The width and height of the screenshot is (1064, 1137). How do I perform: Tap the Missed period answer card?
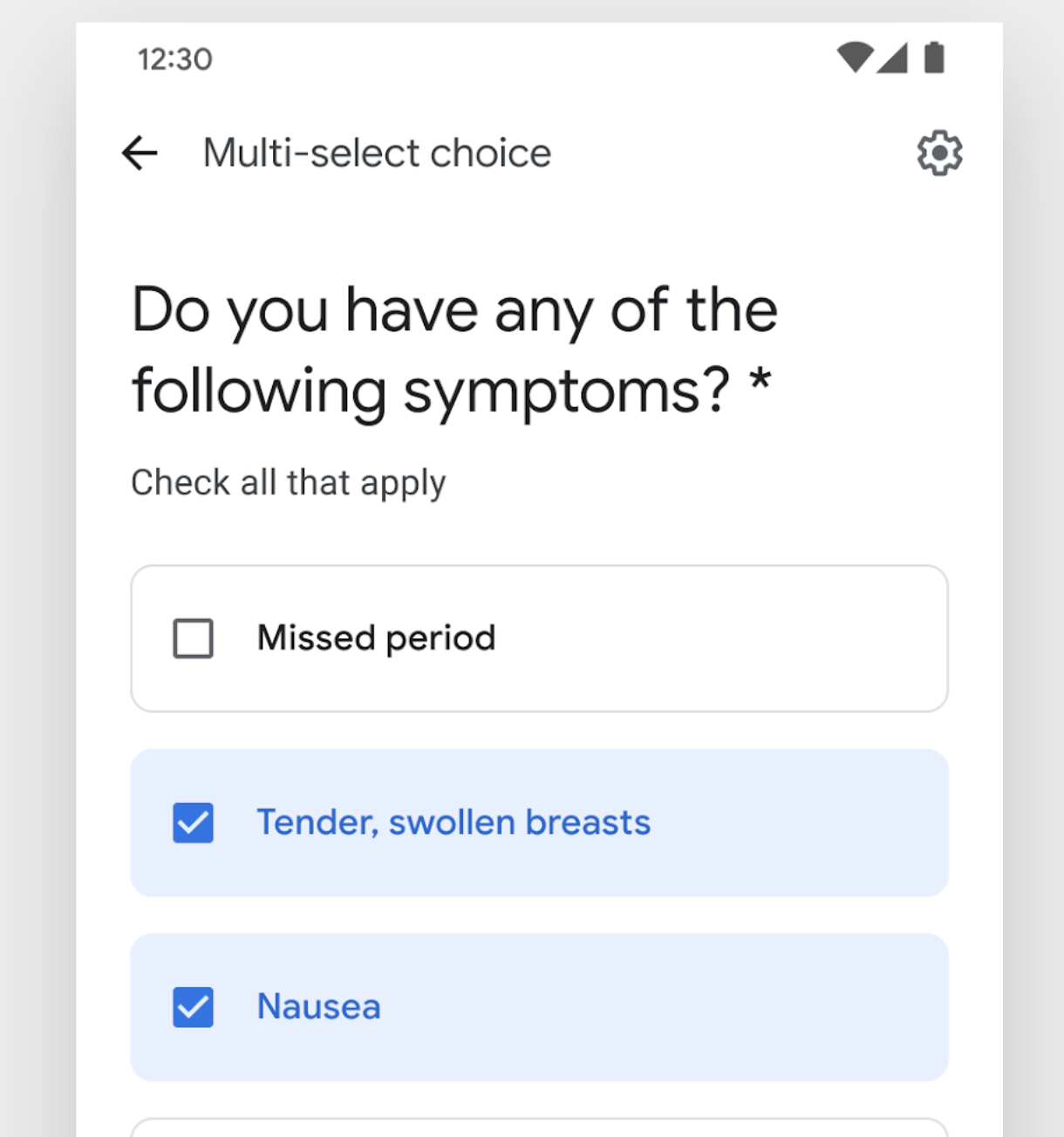click(539, 637)
